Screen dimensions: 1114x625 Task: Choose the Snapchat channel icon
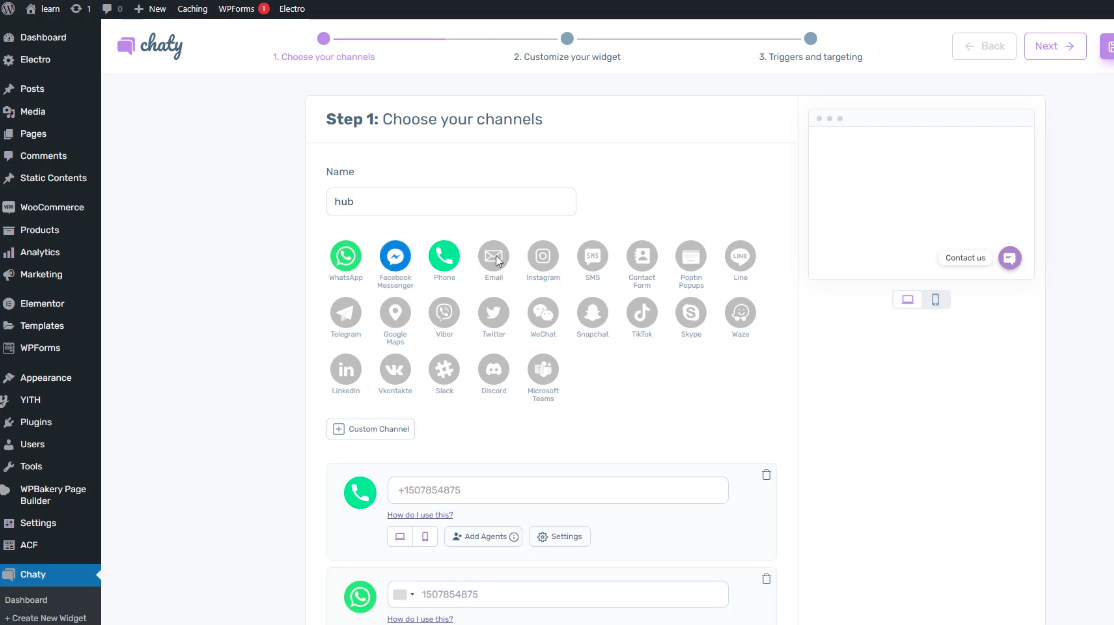[x=592, y=313]
